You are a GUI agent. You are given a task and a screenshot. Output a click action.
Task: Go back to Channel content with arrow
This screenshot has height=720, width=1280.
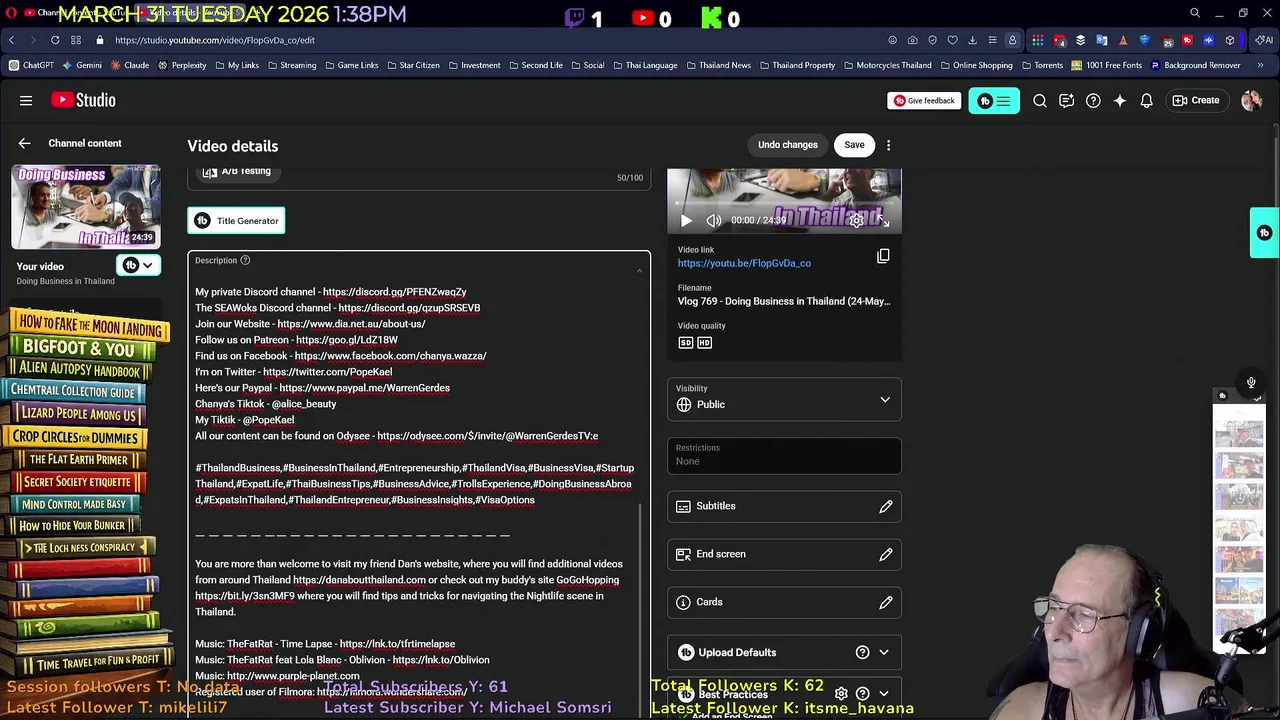[x=24, y=143]
